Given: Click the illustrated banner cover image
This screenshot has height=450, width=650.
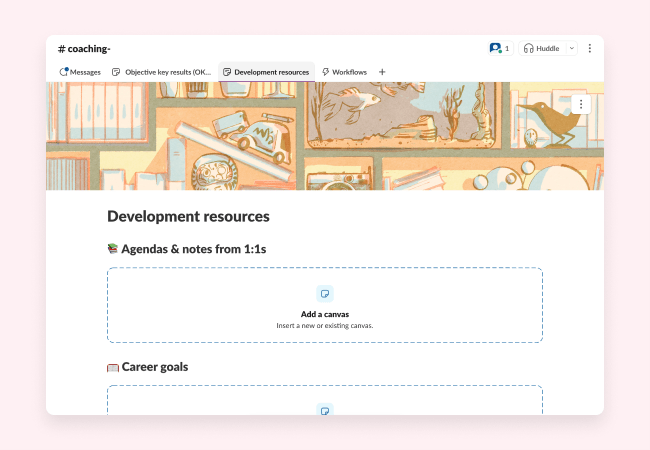Looking at the screenshot, I should 325,136.
